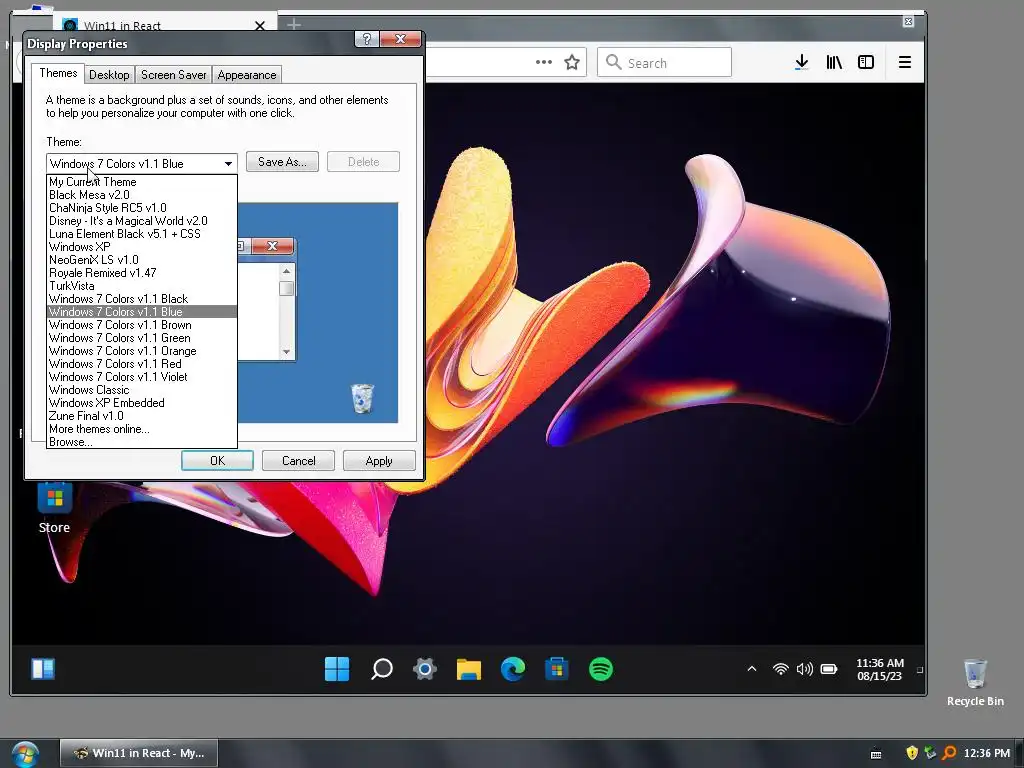
Task: Choose Browse... entry in theme list
Action: coord(142,442)
